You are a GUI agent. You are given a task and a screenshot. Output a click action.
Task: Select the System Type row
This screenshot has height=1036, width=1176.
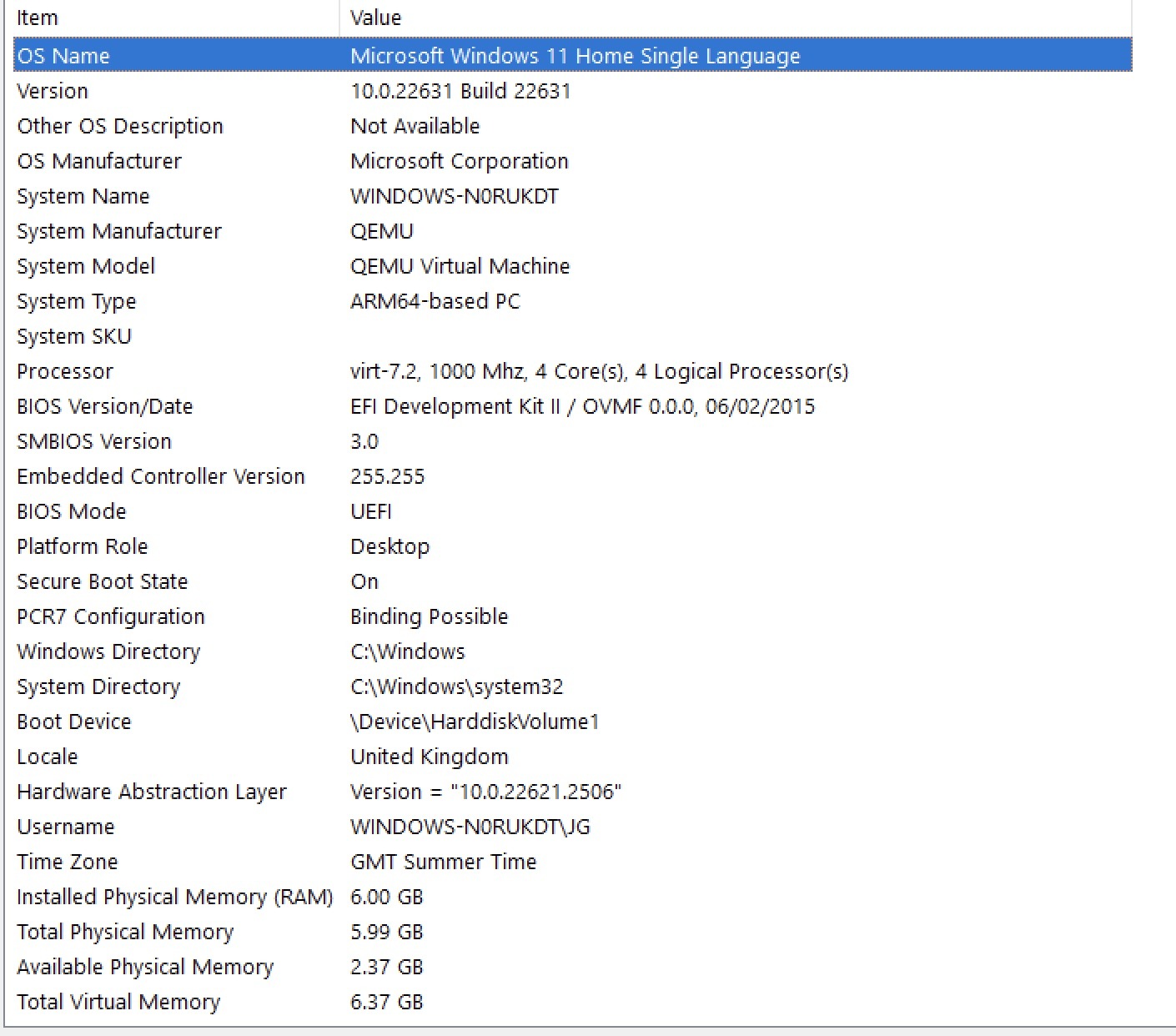tap(573, 301)
